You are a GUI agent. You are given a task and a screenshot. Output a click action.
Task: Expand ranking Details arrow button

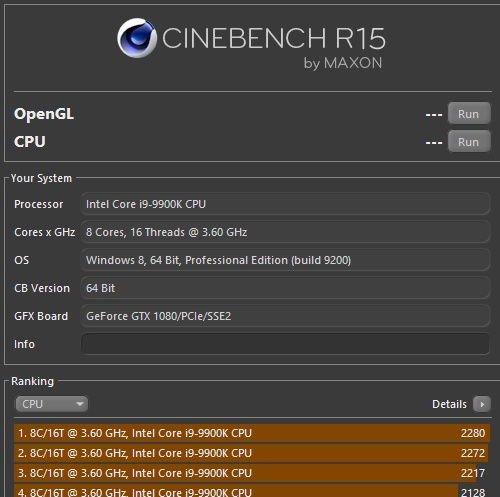[x=482, y=404]
